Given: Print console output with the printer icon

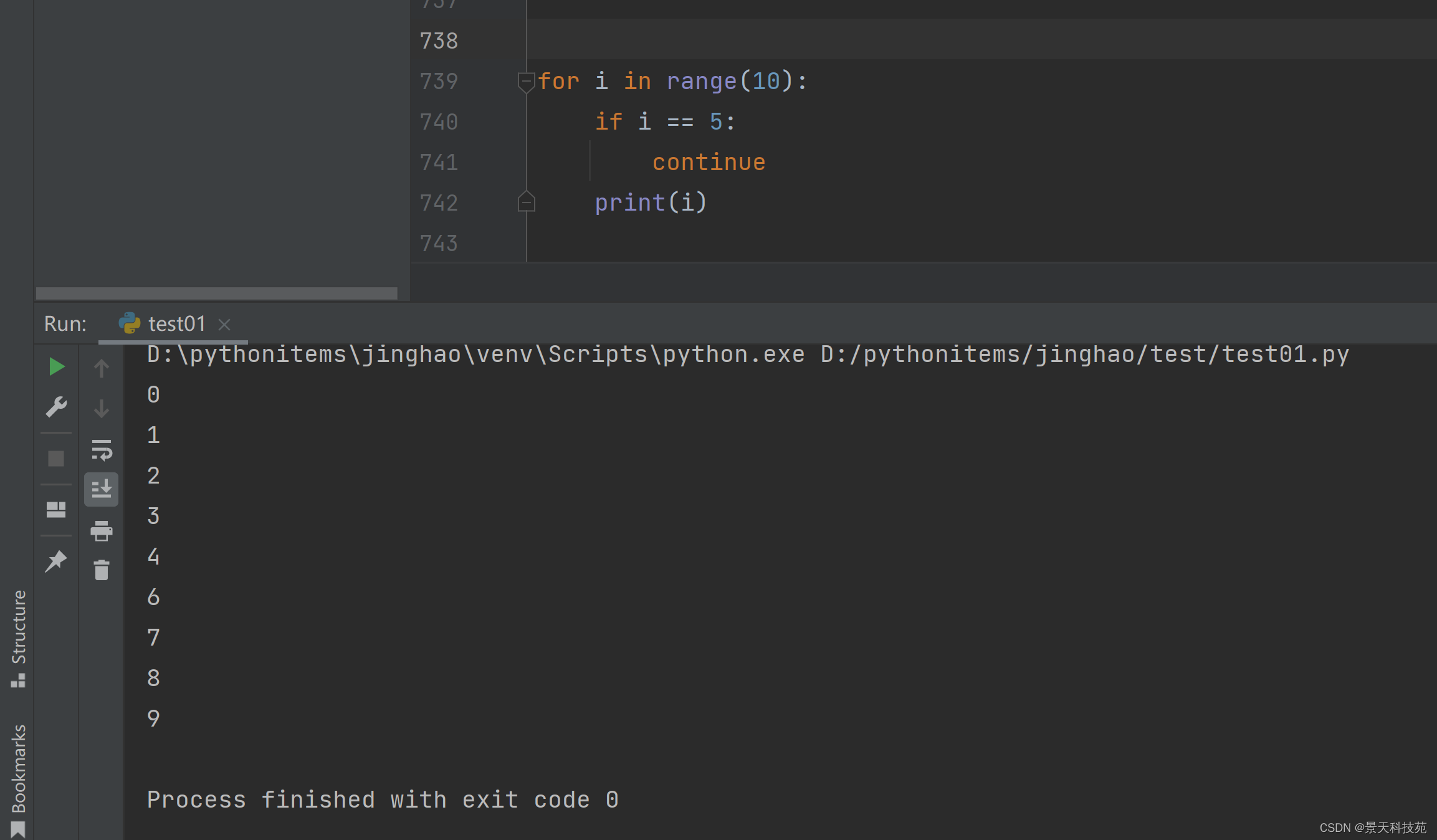Looking at the screenshot, I should pos(102,531).
